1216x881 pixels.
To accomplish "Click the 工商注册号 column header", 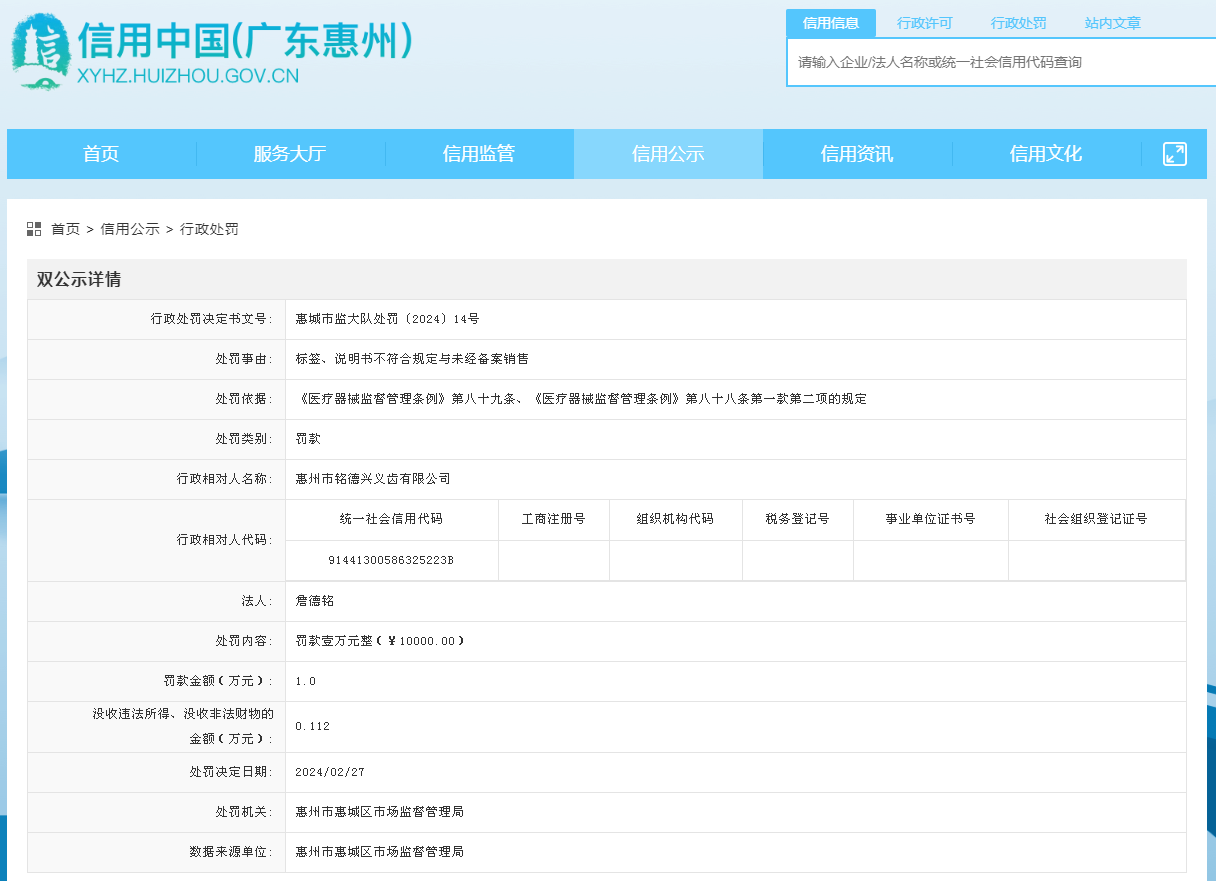I will point(554,520).
